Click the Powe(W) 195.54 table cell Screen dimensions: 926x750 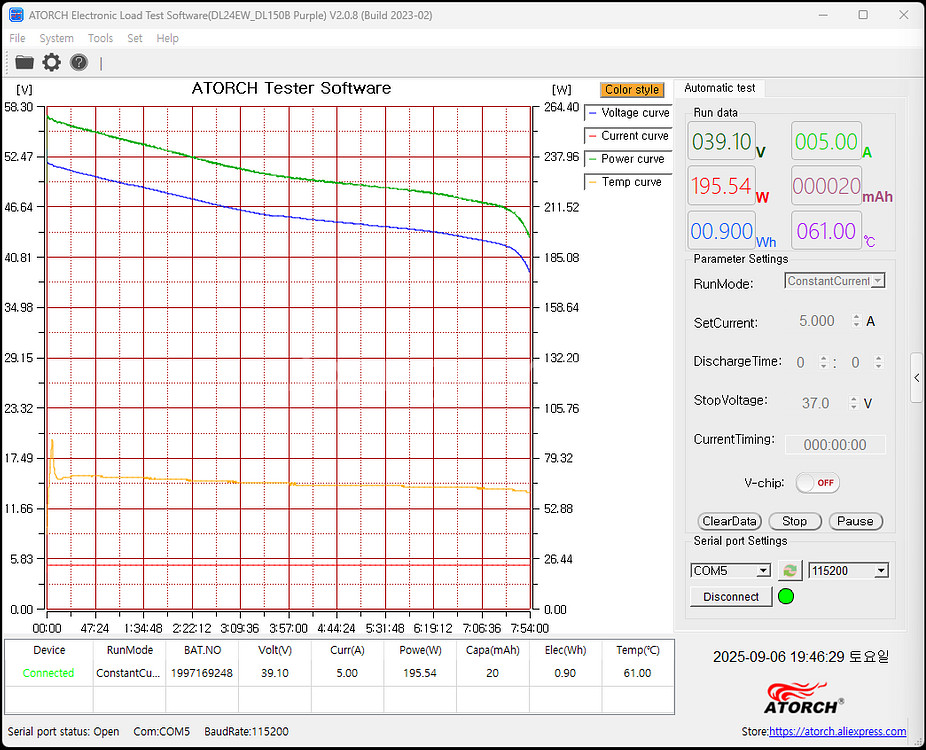(420, 673)
